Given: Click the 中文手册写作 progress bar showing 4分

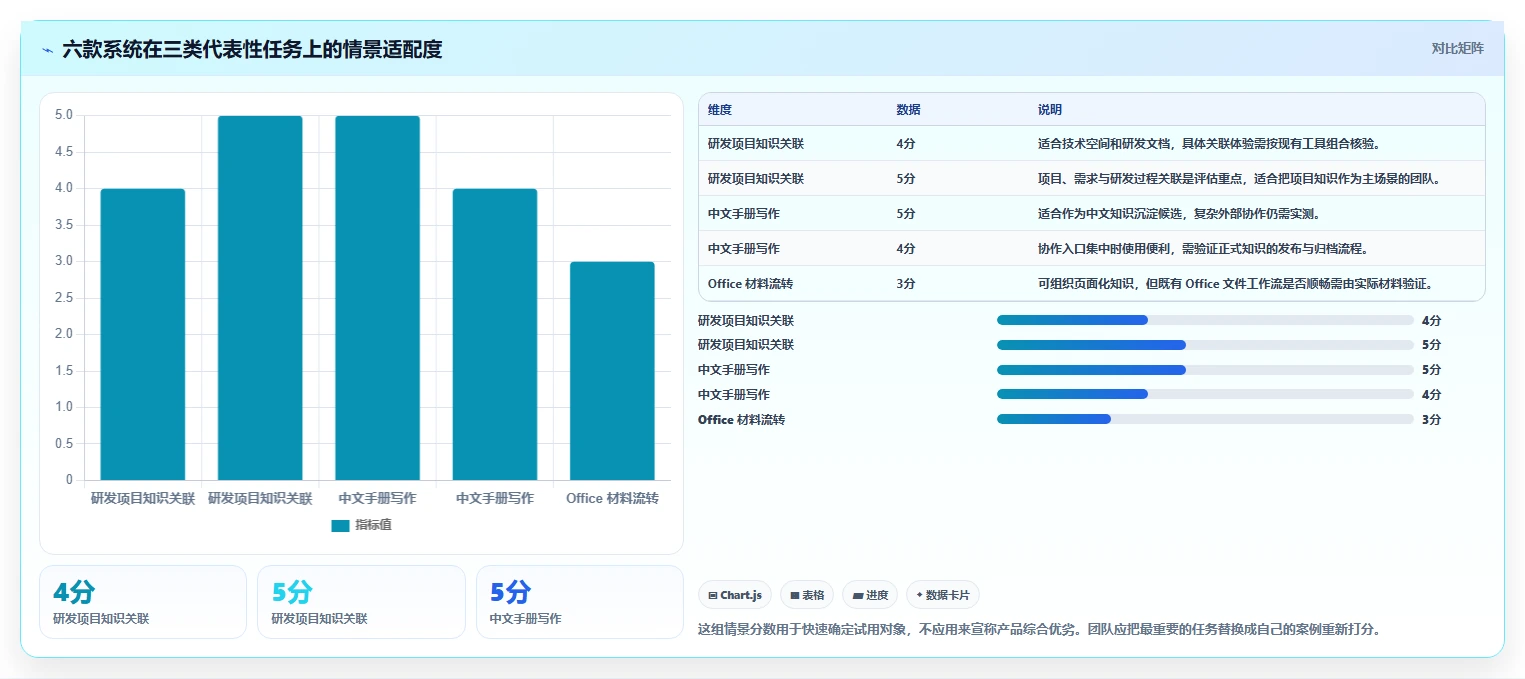Looking at the screenshot, I should coord(1205,394).
